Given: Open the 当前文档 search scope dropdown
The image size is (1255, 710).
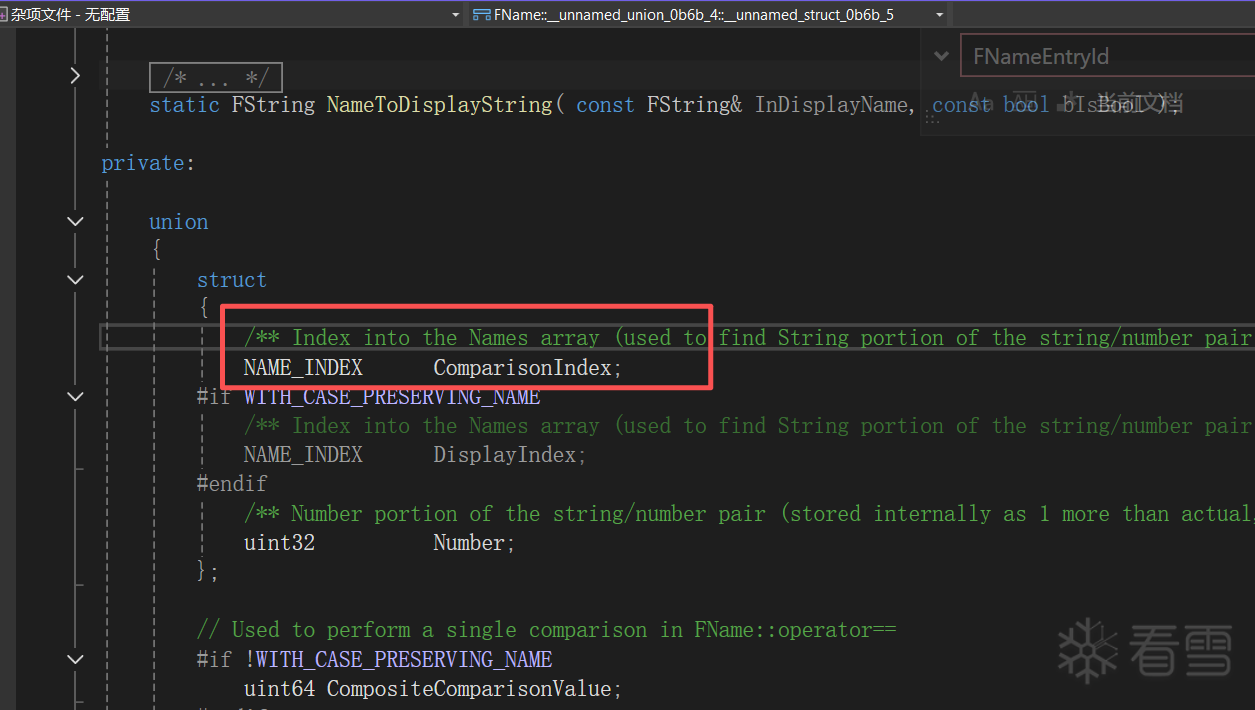Looking at the screenshot, I should (x=1140, y=102).
